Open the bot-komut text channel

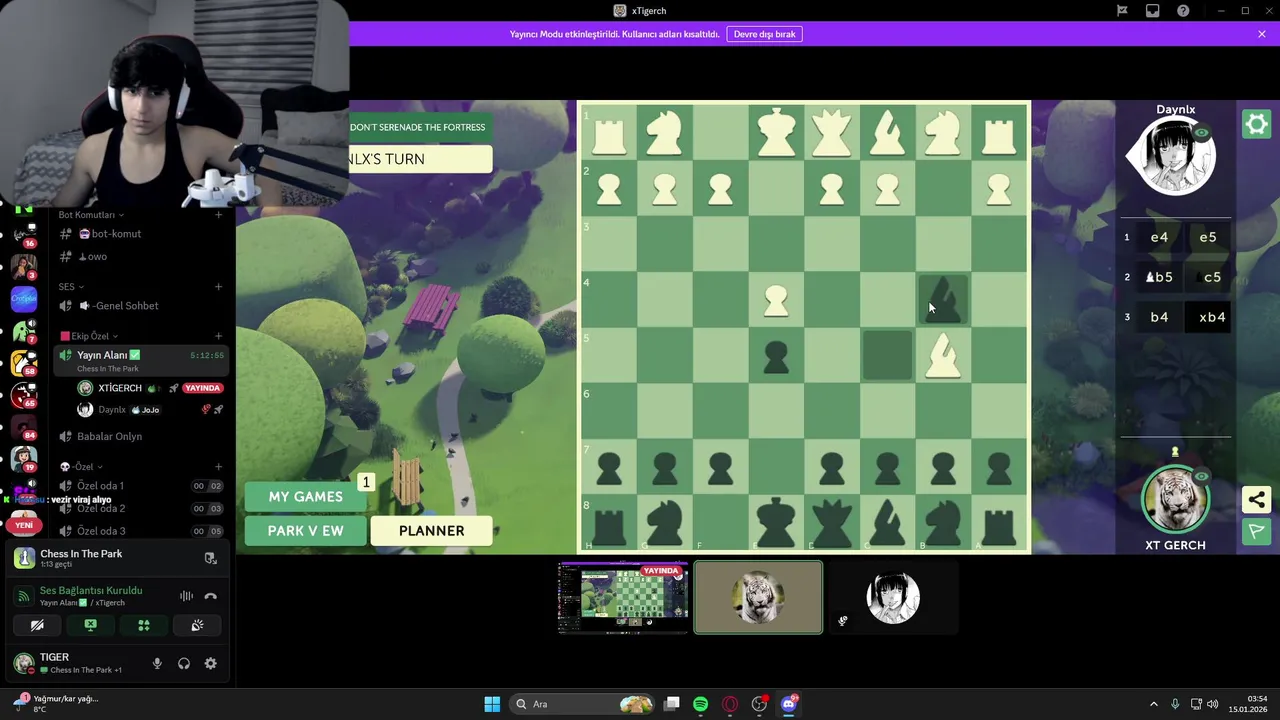tap(141, 234)
